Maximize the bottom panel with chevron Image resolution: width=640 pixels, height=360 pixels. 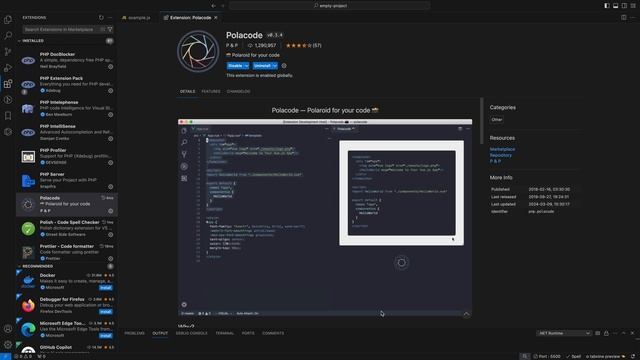[624, 333]
